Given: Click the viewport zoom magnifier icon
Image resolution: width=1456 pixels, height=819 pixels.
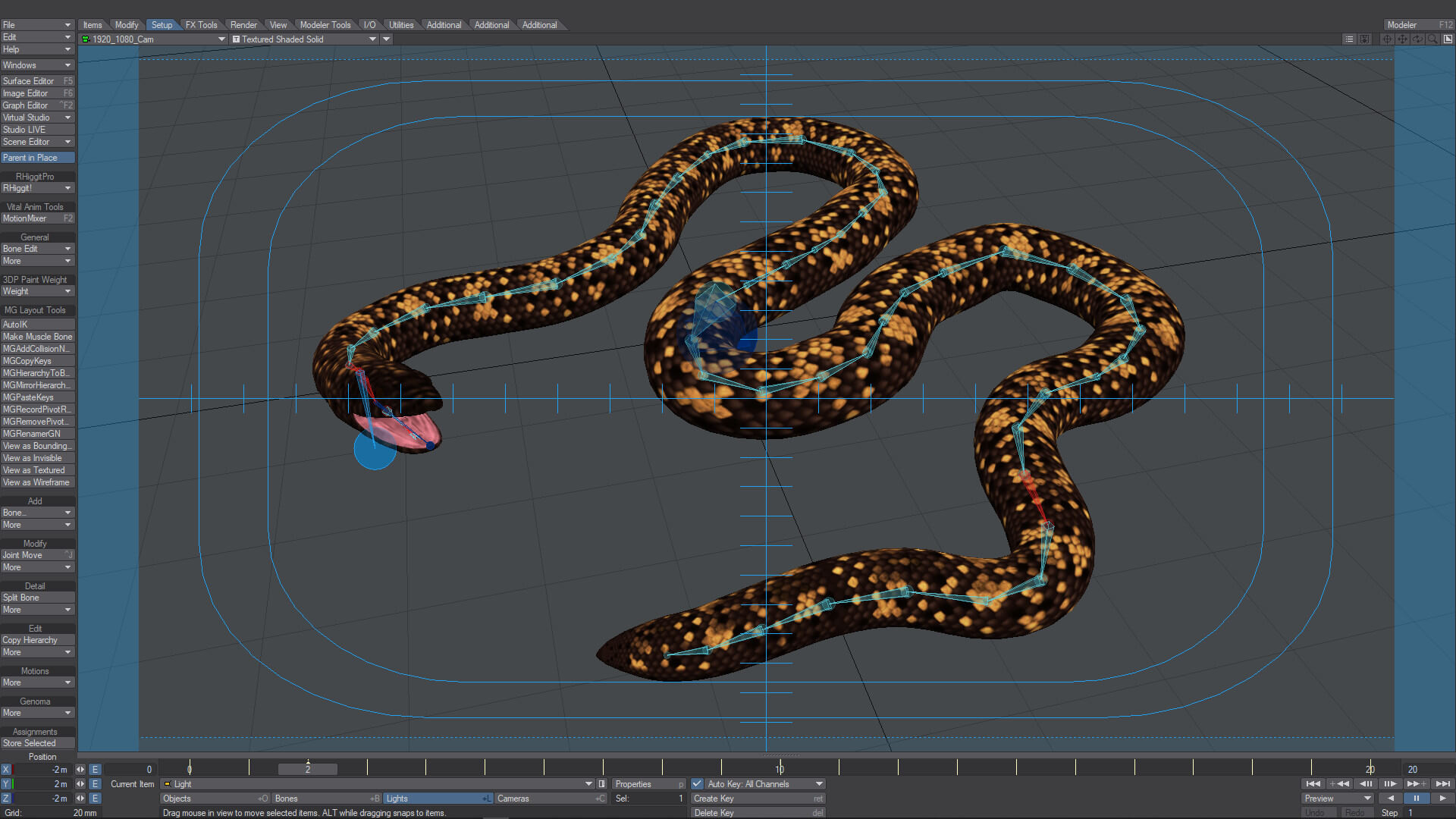Looking at the screenshot, I should [x=1432, y=39].
